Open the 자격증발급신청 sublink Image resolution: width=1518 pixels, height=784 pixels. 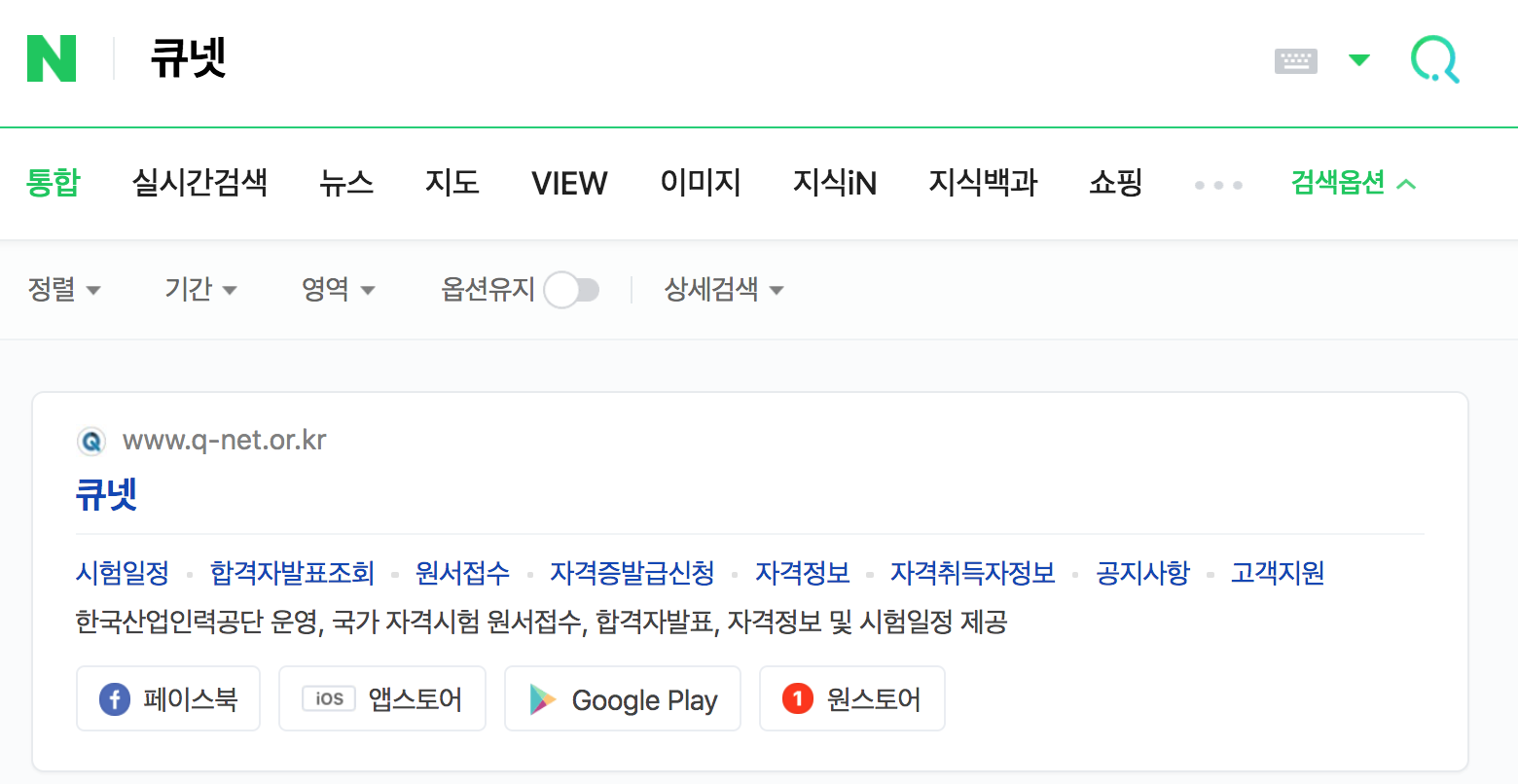[x=632, y=573]
